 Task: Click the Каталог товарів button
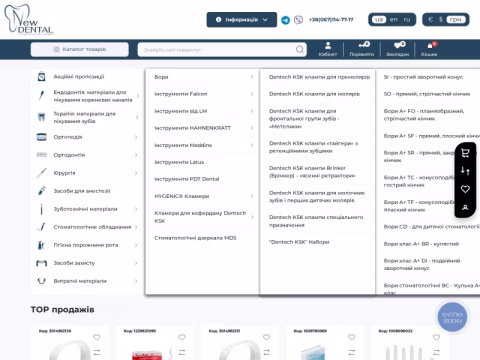tap(80, 49)
